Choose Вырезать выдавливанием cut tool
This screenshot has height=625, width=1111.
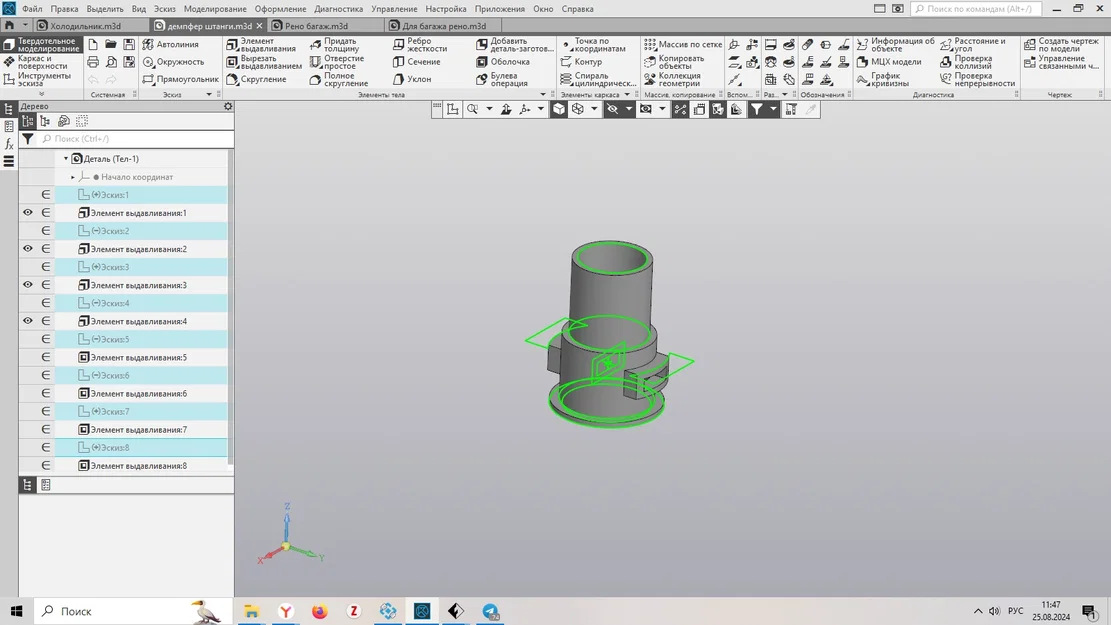pos(264,62)
